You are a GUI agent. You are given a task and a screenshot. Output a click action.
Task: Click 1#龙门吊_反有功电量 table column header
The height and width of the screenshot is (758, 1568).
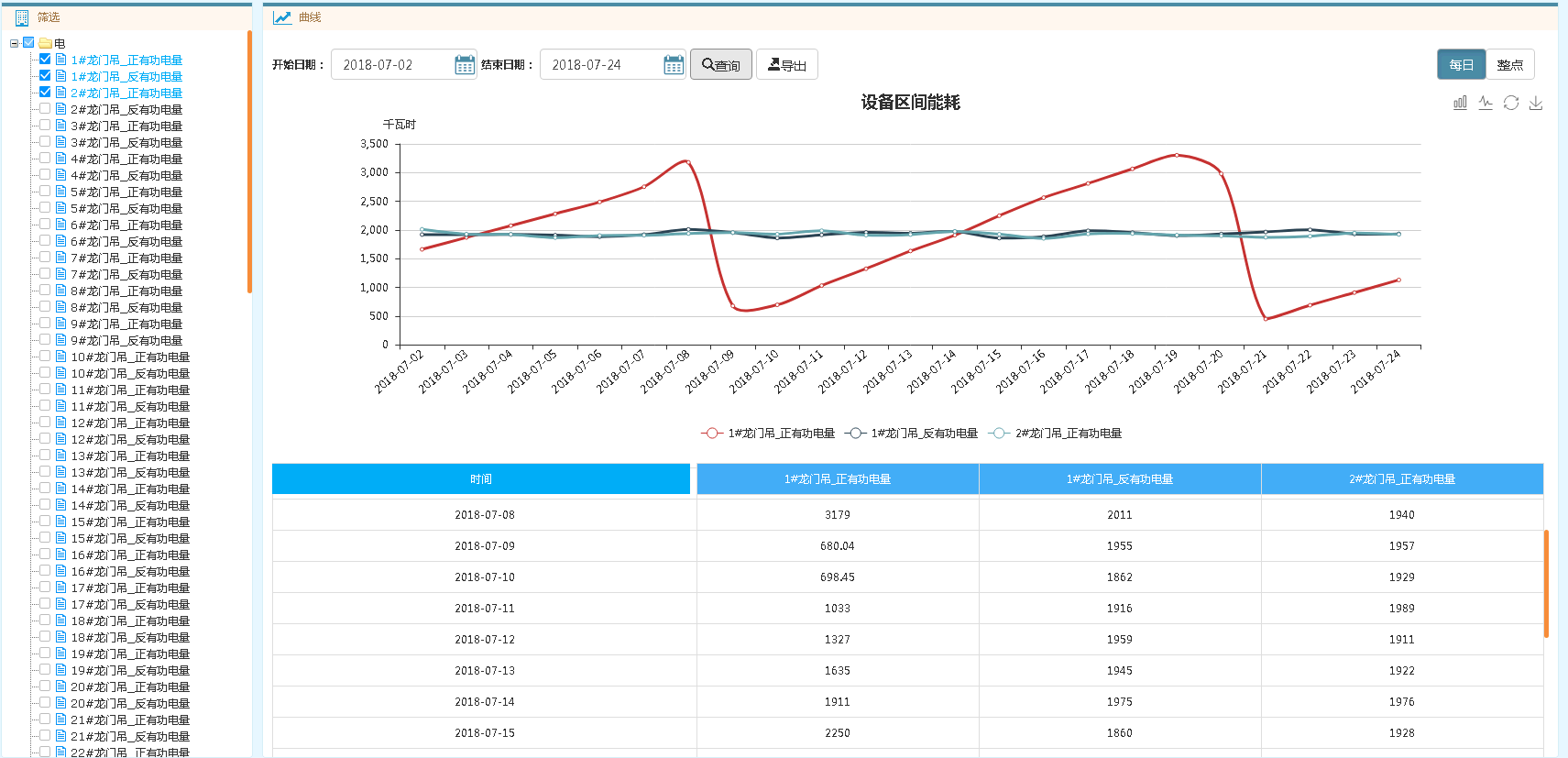coord(1120,478)
